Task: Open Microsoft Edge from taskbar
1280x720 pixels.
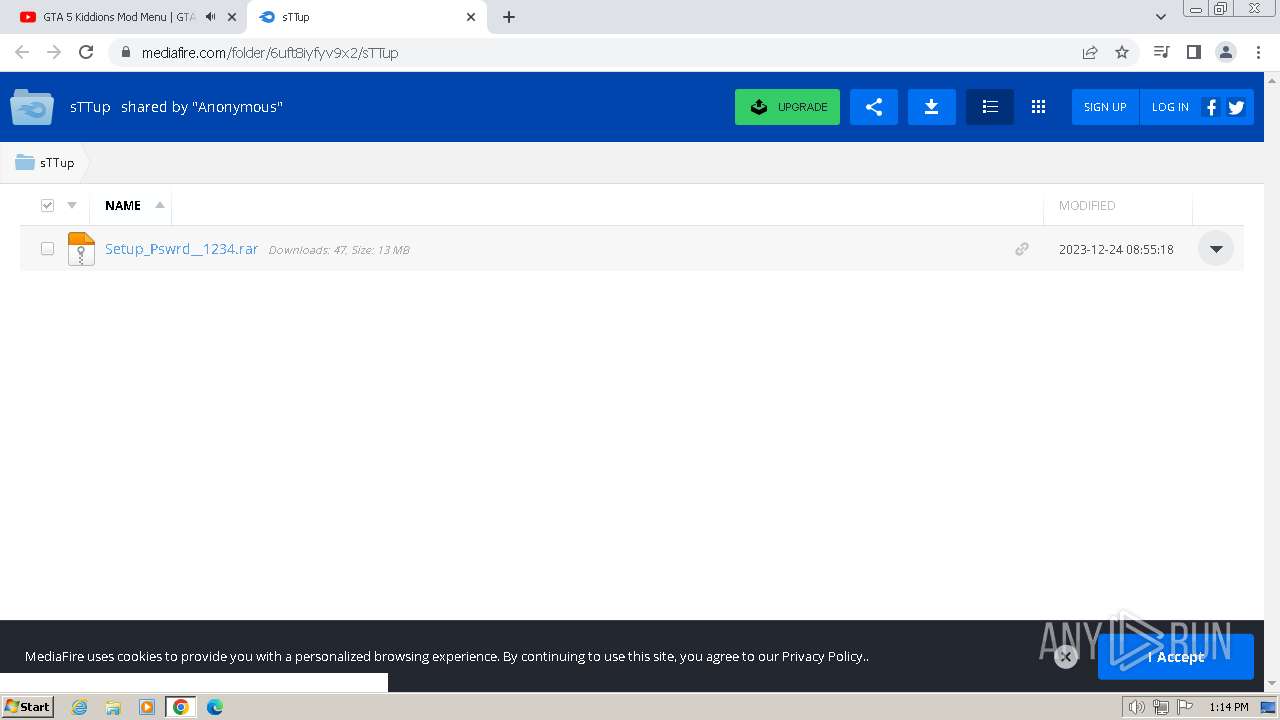Action: [x=215, y=707]
